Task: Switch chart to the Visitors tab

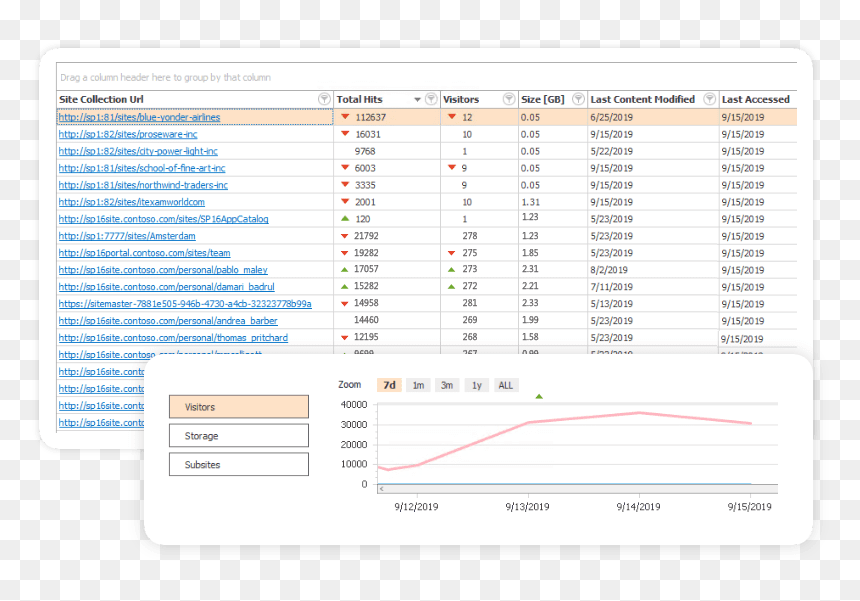Action: pyautogui.click(x=239, y=407)
